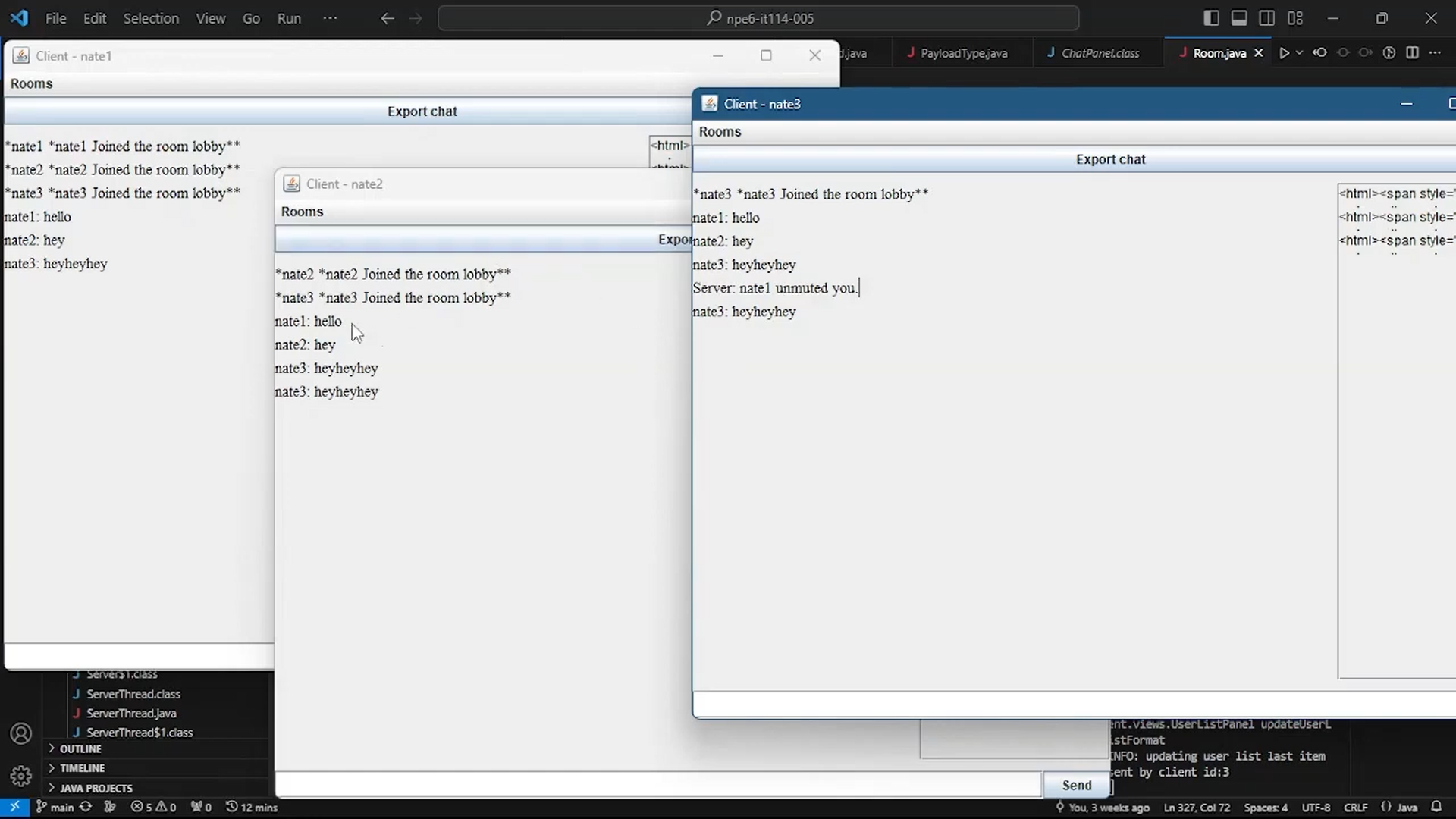Open the Manage gear icon
The image size is (1456, 819).
[20, 776]
